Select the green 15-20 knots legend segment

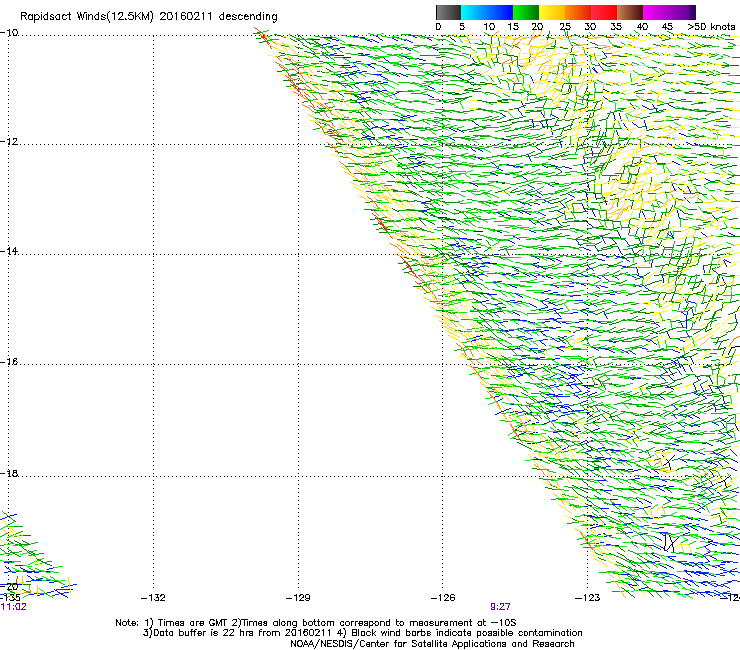(x=526, y=12)
